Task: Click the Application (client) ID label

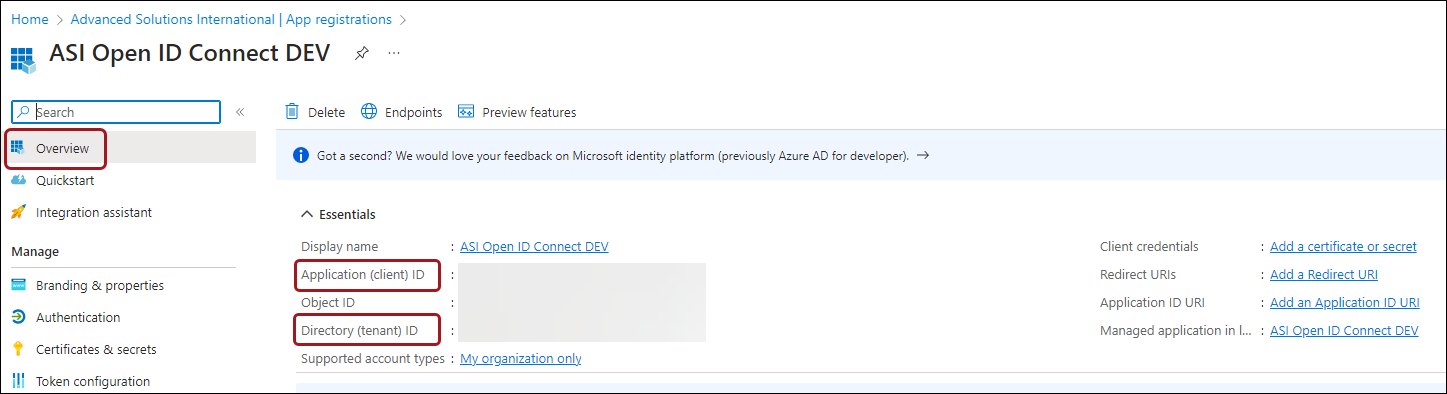Action: pyautogui.click(x=362, y=274)
